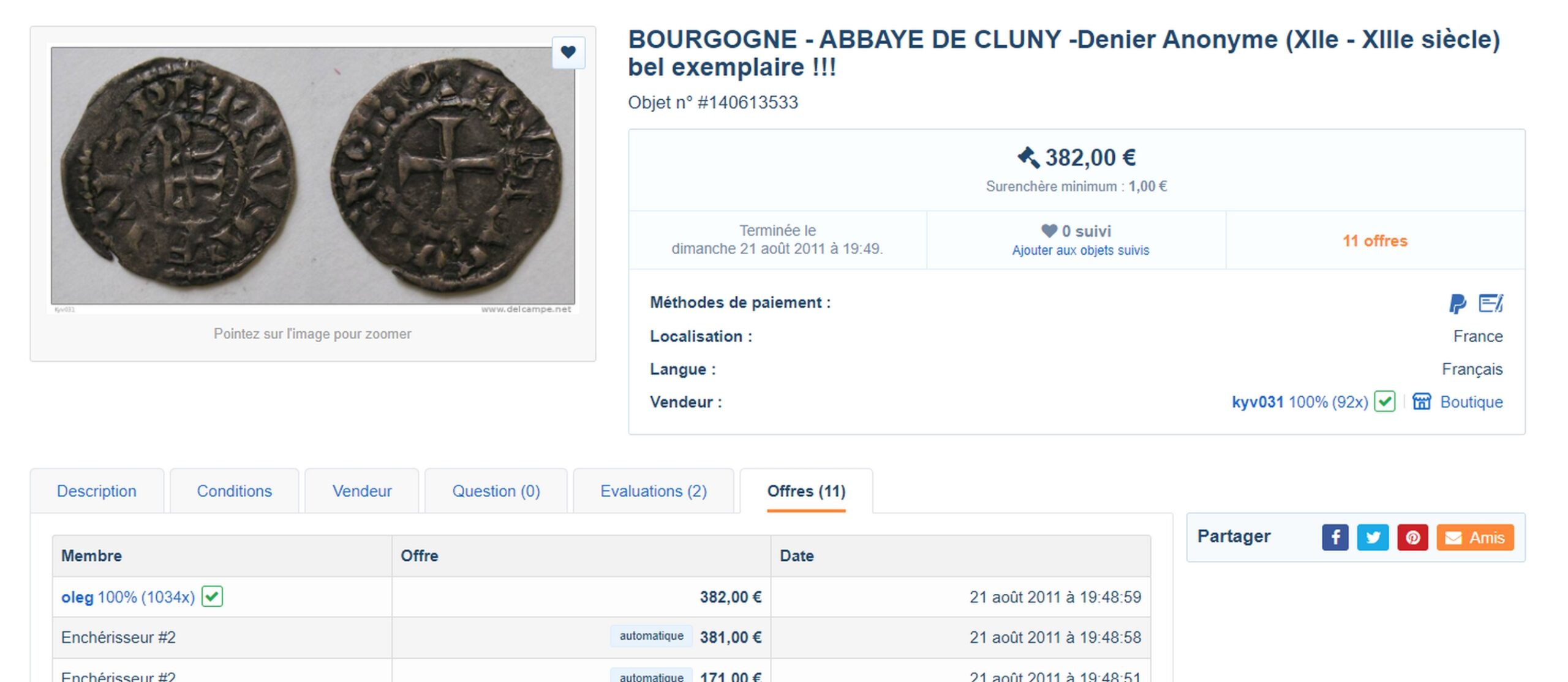
Task: Open the Description tab
Action: 97,491
